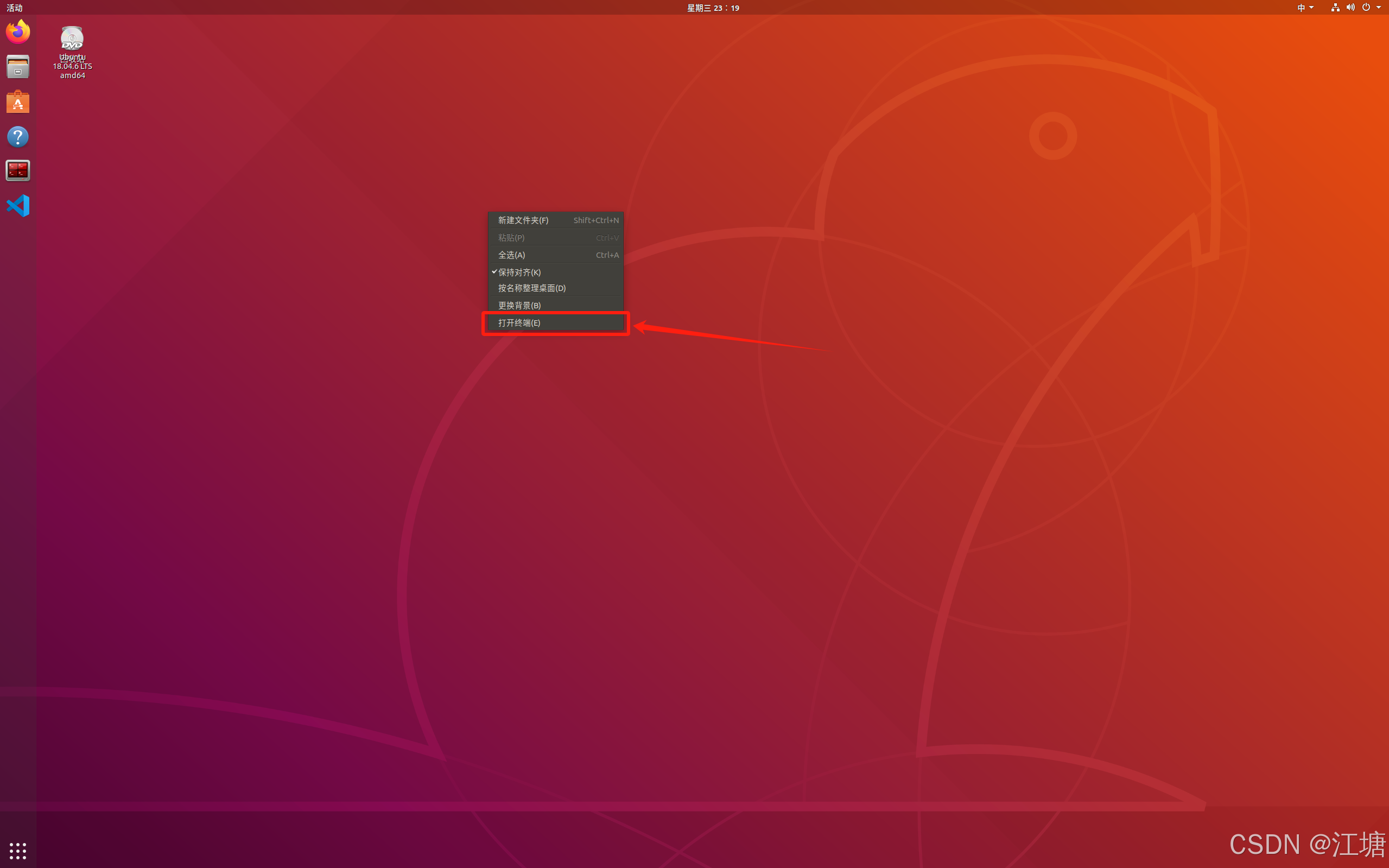Open the Files manager dock icon
Image resolution: width=1389 pixels, height=868 pixels.
point(18,67)
